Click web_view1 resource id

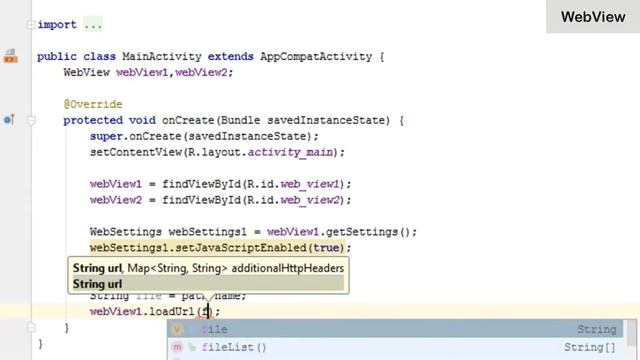(x=310, y=184)
